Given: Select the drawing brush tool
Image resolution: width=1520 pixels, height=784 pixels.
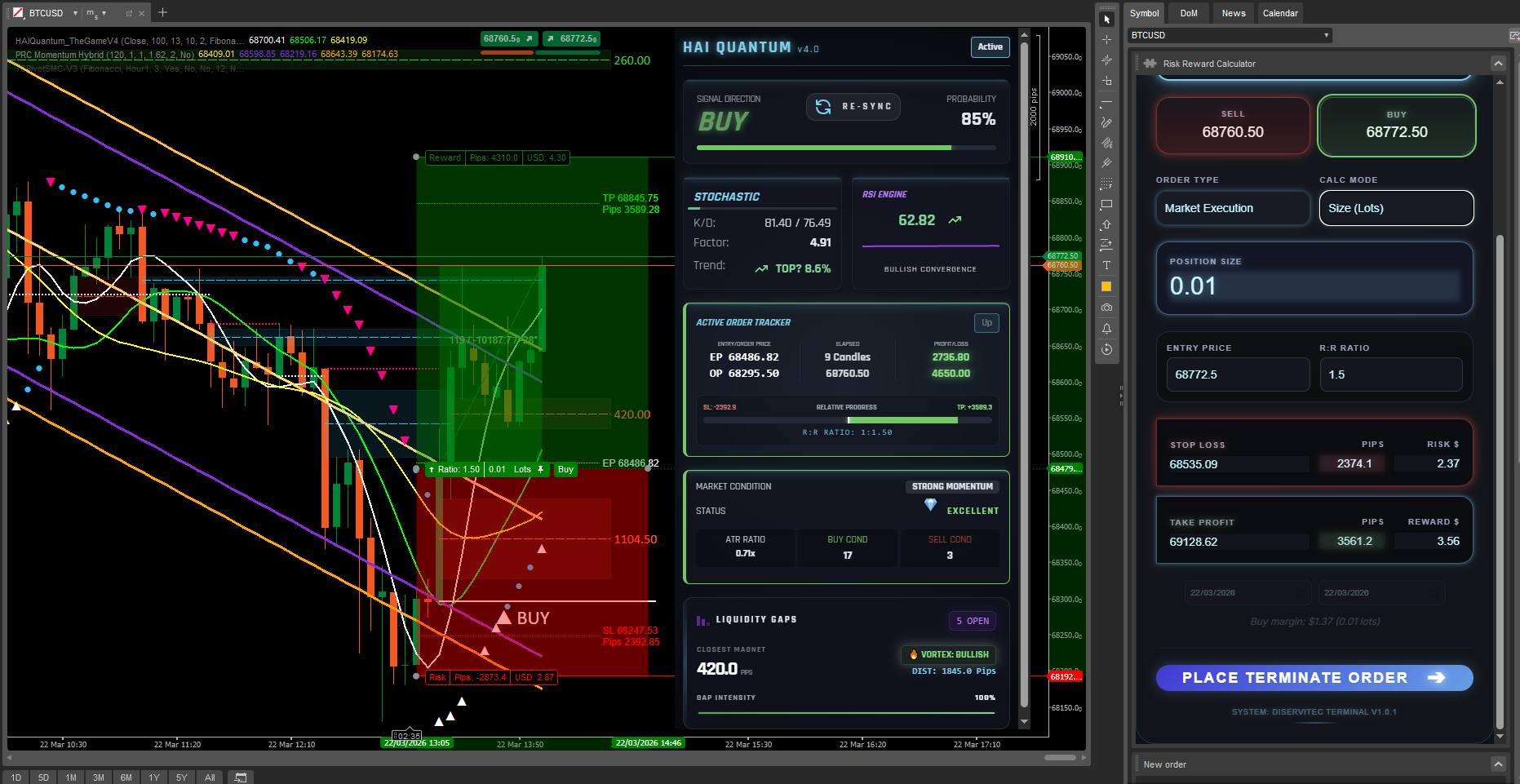Looking at the screenshot, I should point(1106,122).
